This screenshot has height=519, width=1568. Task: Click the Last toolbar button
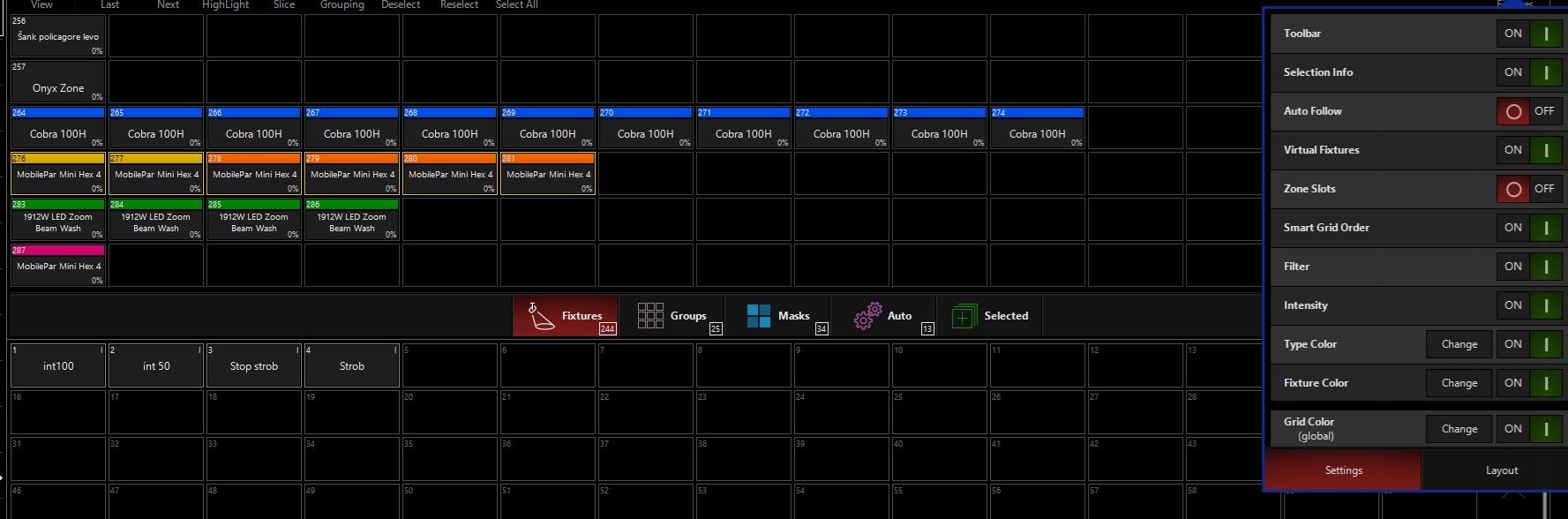coord(110,4)
